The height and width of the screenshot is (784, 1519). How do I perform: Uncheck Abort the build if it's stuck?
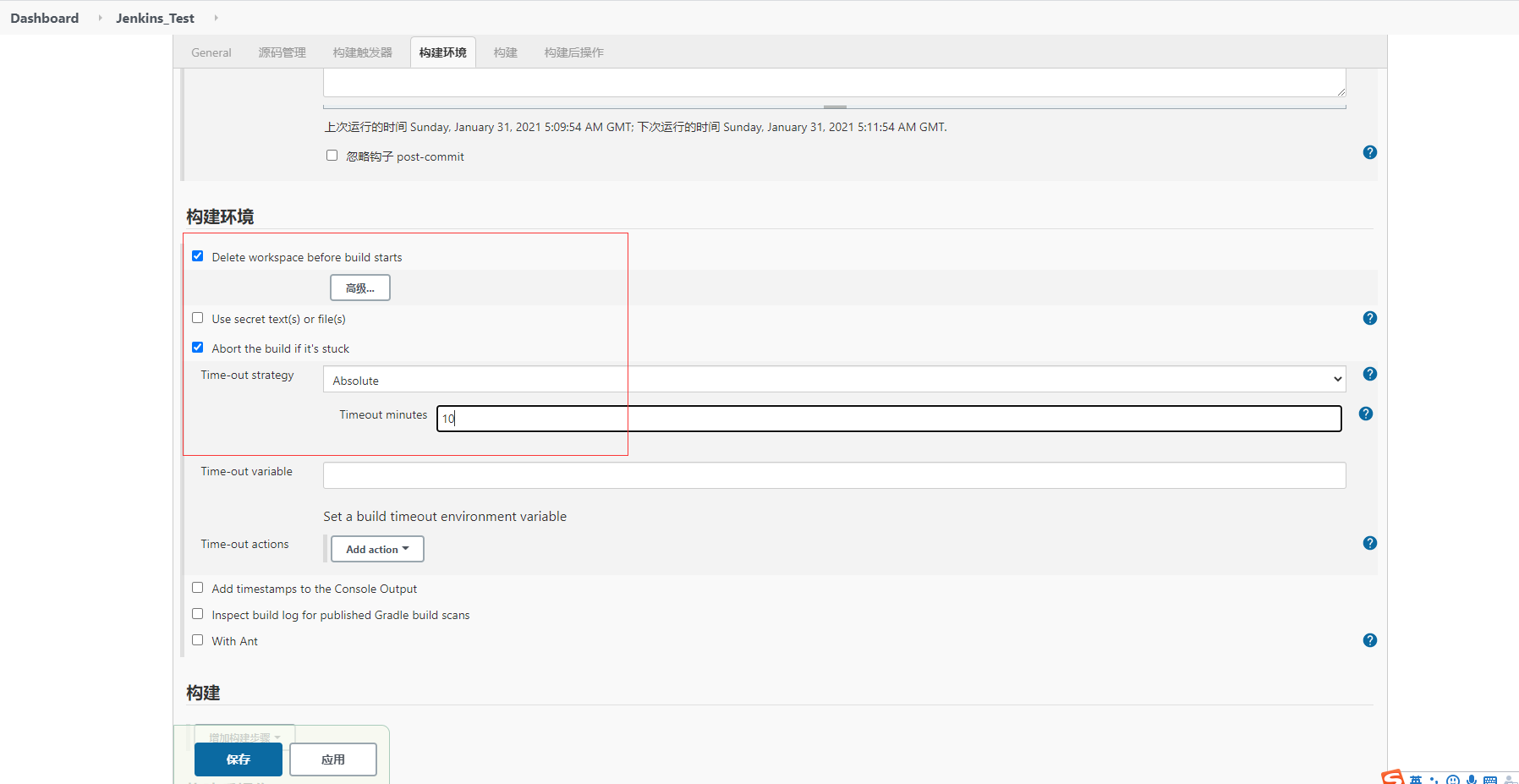coord(198,348)
